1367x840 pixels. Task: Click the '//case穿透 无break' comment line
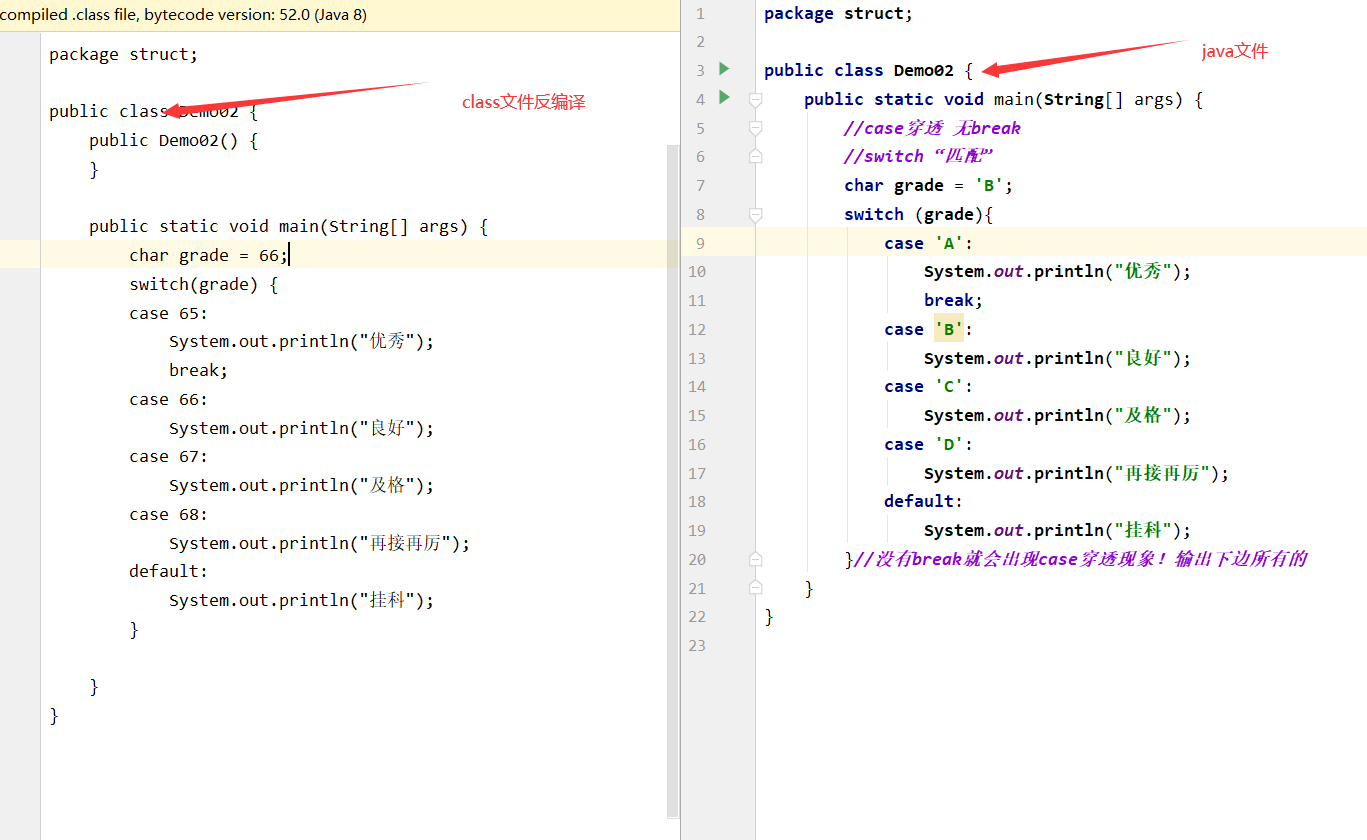[x=932, y=128]
